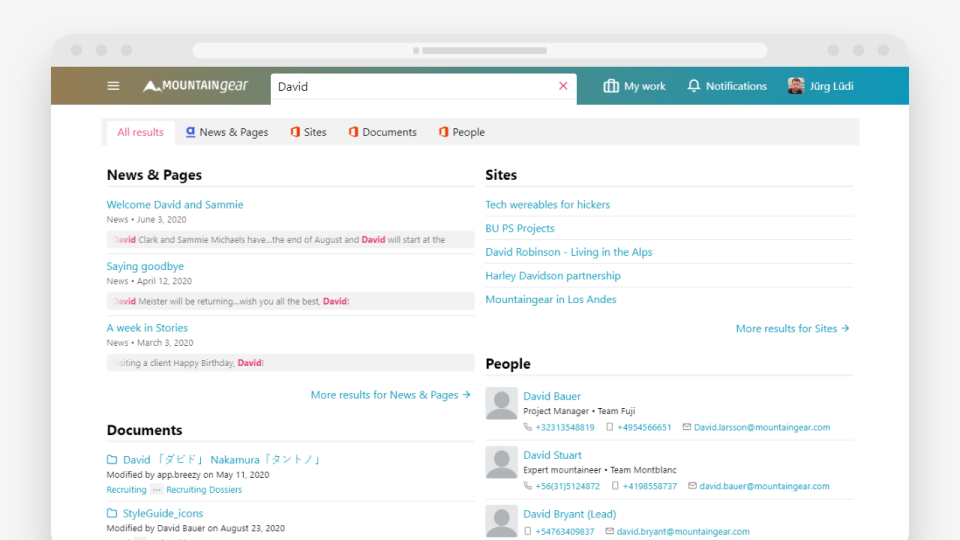Click More results for News & Pages
Image resolution: width=960 pixels, height=540 pixels.
point(391,395)
